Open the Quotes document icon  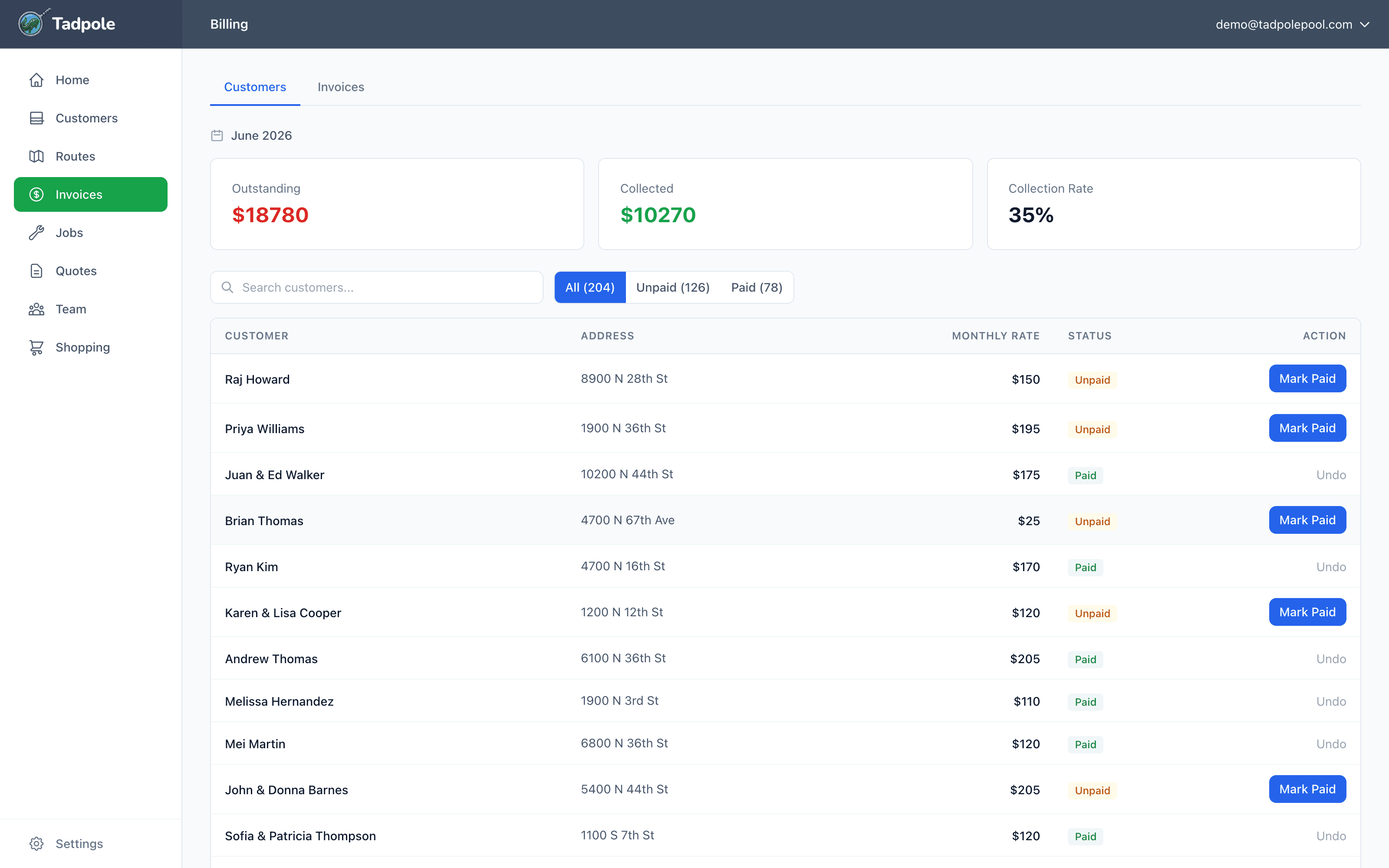pos(37,271)
